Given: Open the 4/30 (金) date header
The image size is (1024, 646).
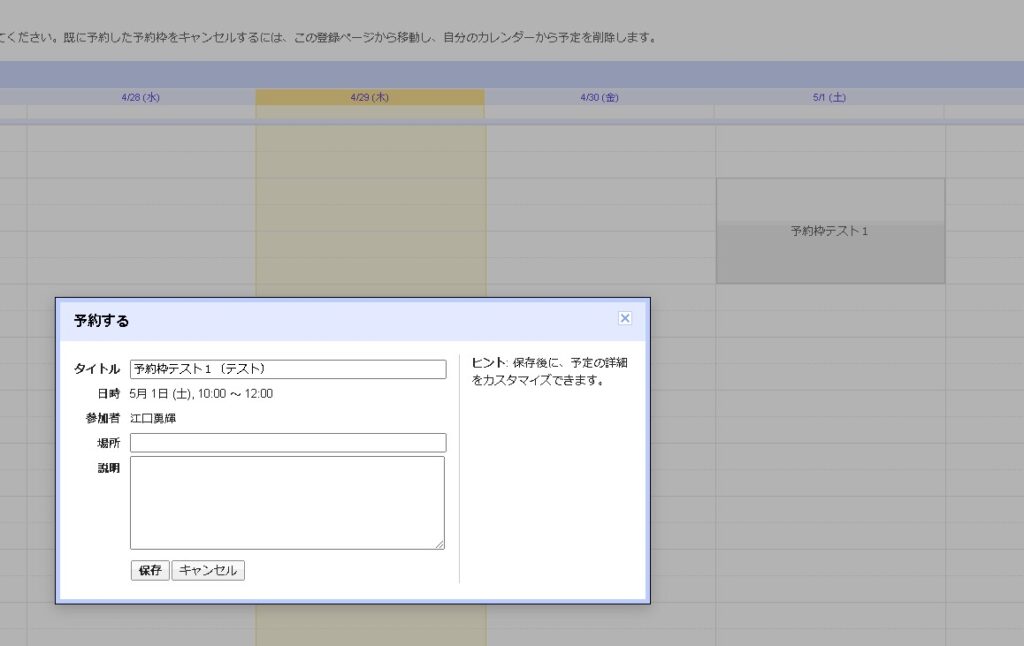Looking at the screenshot, I should [600, 97].
